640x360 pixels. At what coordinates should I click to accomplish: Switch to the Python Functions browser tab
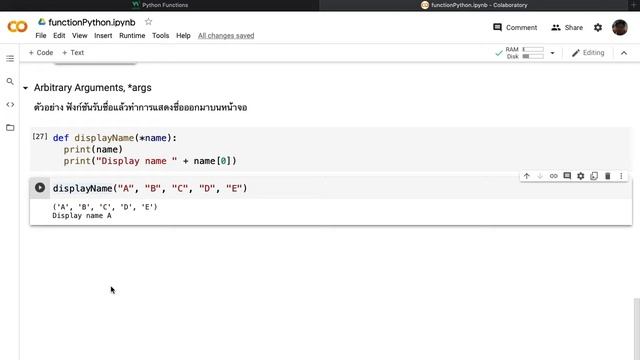[160, 5]
